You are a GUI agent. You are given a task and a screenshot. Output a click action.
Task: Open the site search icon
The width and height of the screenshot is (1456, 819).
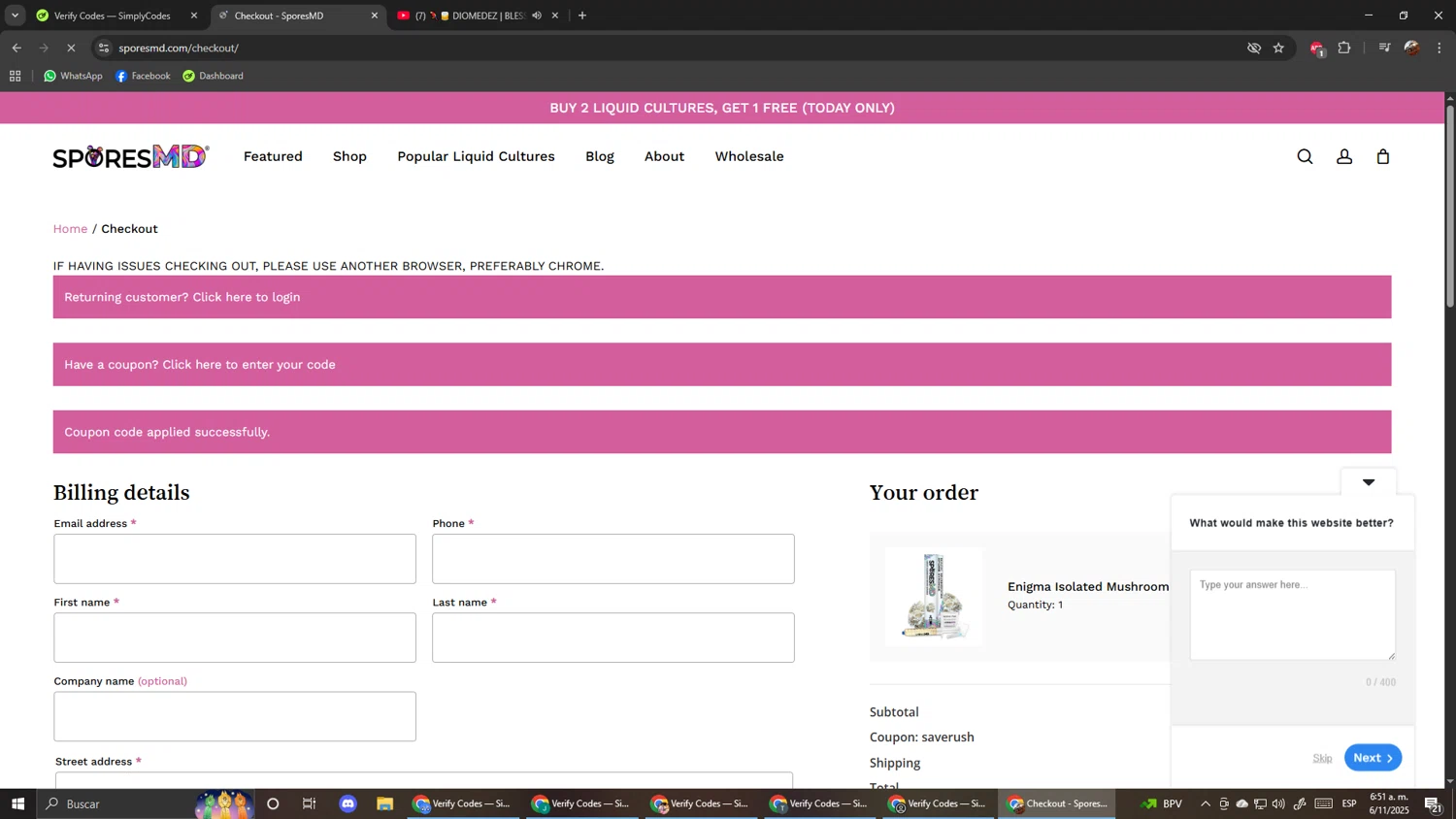click(x=1305, y=156)
